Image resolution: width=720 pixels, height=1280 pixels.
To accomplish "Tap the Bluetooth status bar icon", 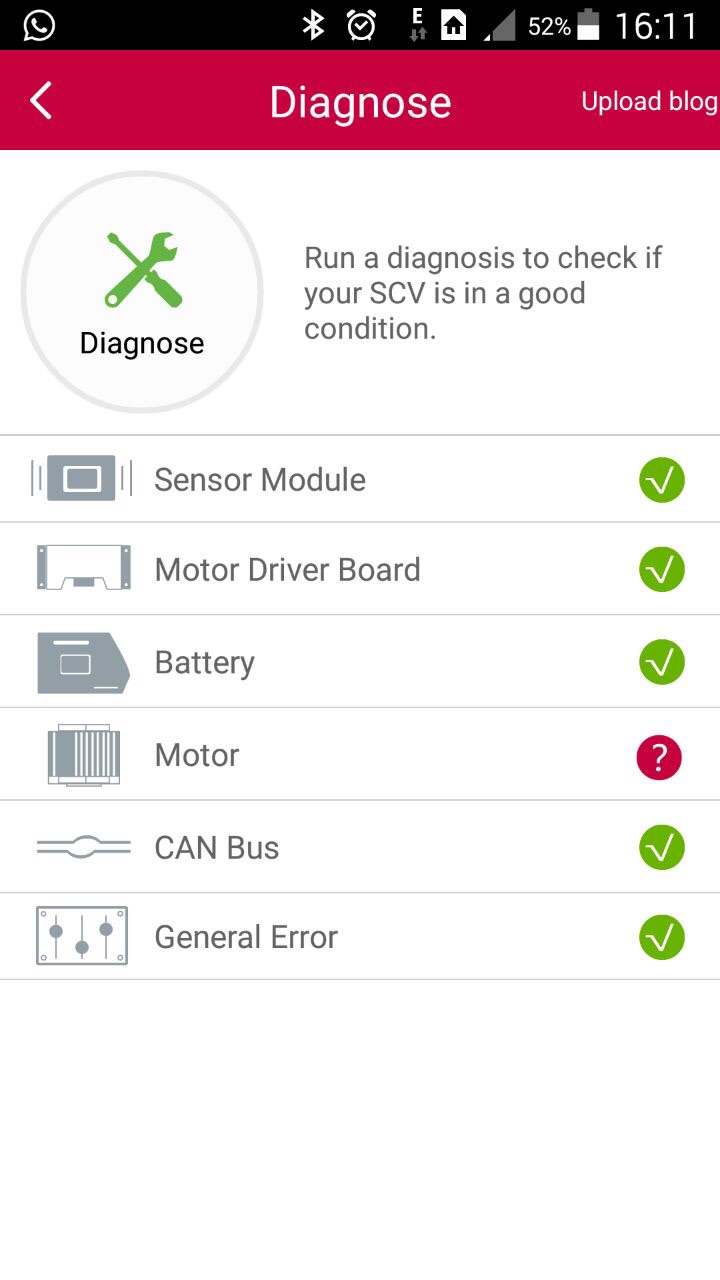I will [x=314, y=25].
